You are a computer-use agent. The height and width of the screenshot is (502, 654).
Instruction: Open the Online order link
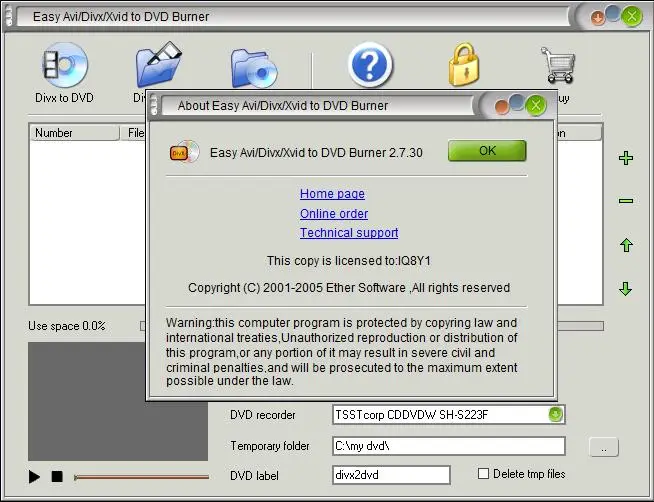point(334,213)
